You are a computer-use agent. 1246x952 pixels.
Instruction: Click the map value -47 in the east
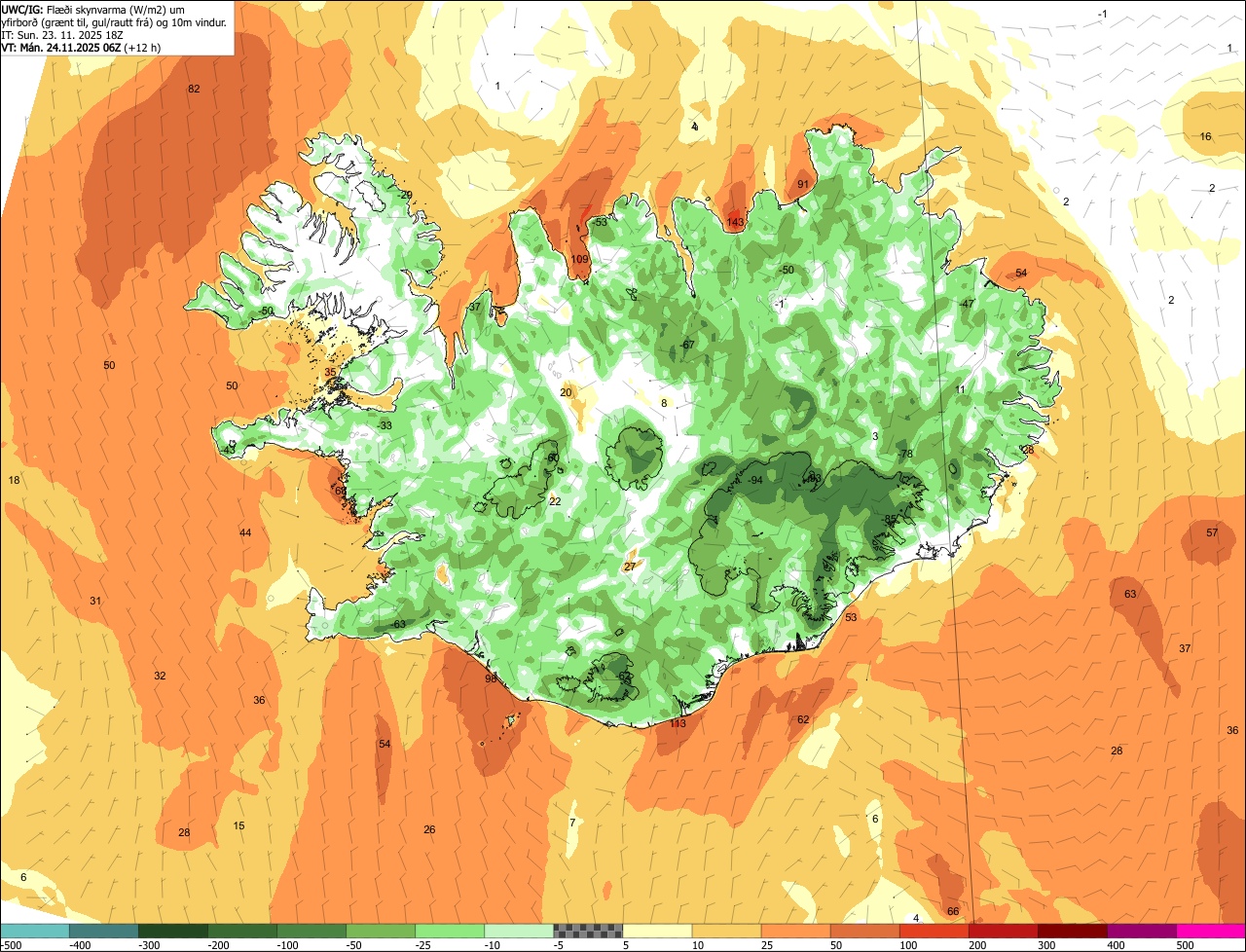click(x=966, y=304)
